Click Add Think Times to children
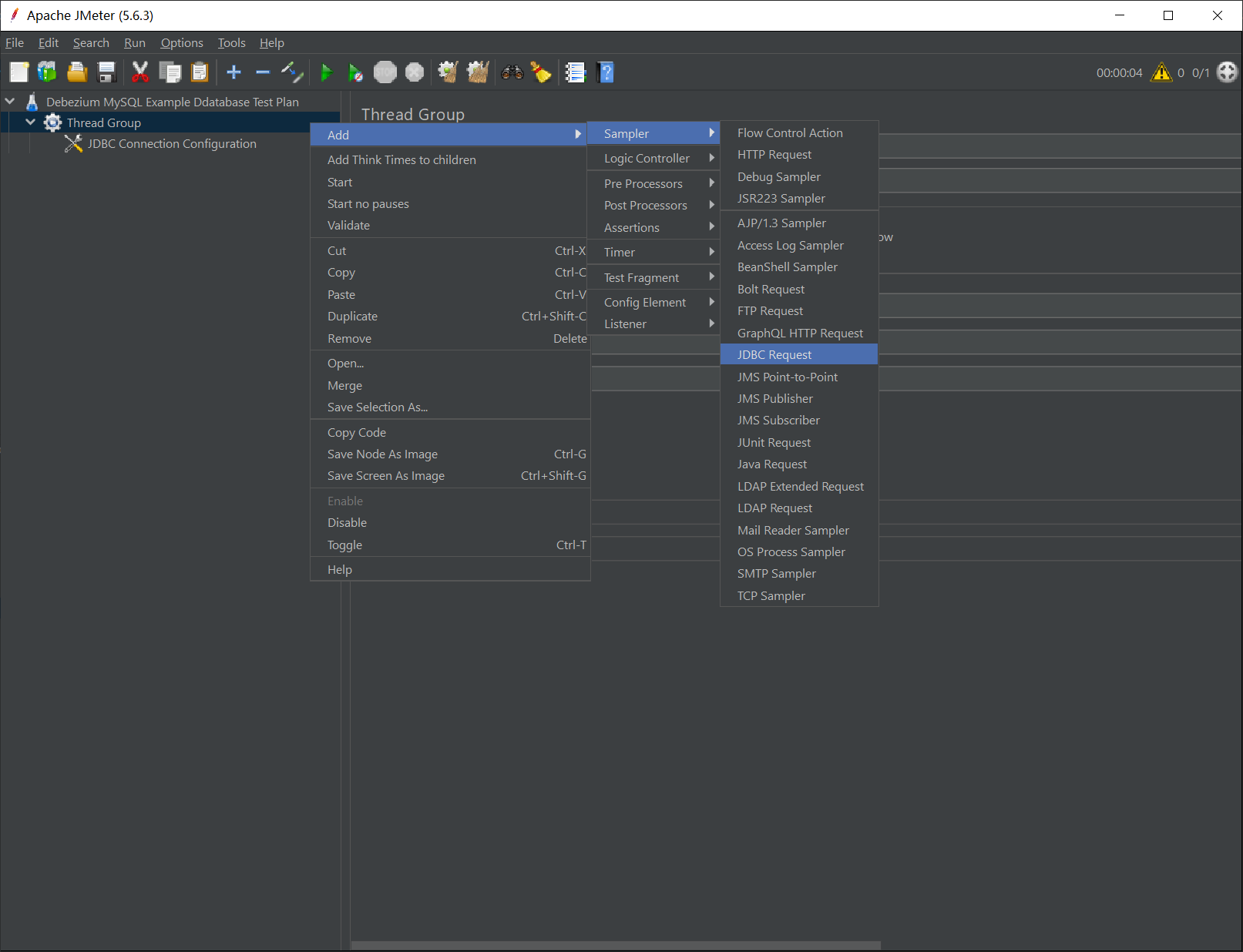 pos(450,159)
